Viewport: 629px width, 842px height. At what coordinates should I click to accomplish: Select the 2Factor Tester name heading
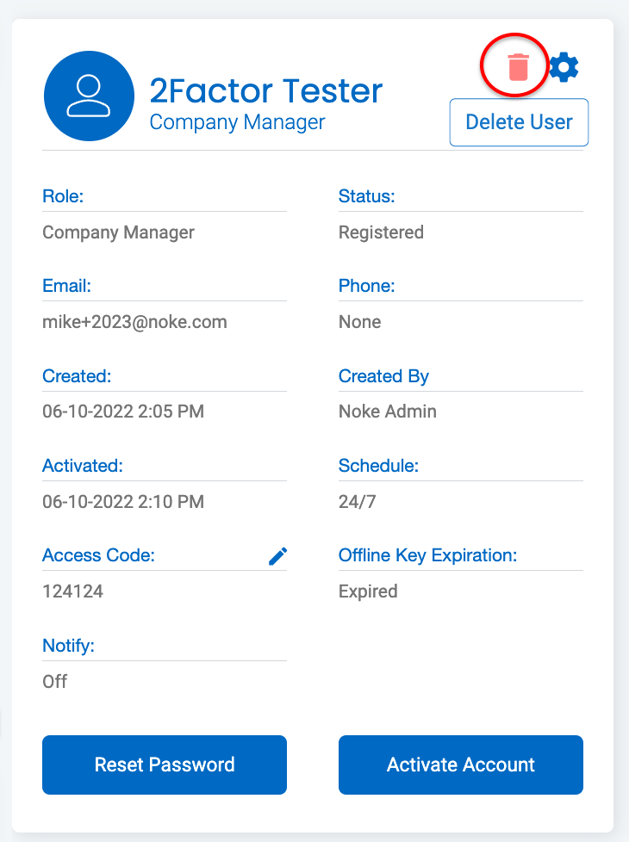[x=266, y=90]
